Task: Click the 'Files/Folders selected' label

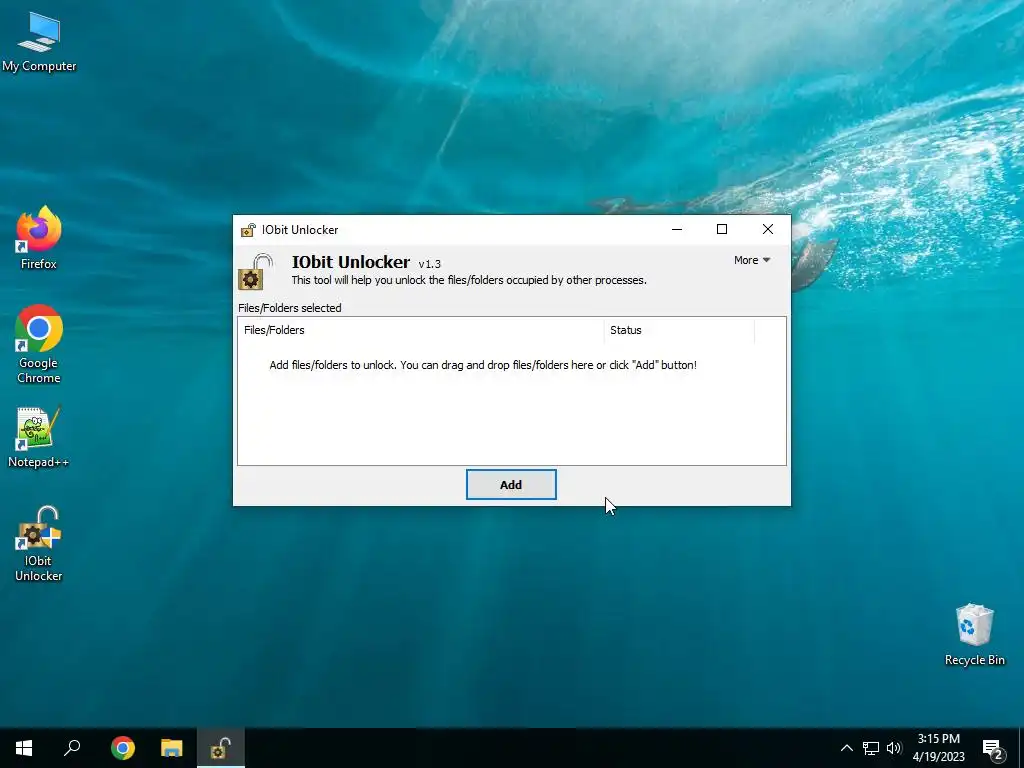Action: click(290, 308)
